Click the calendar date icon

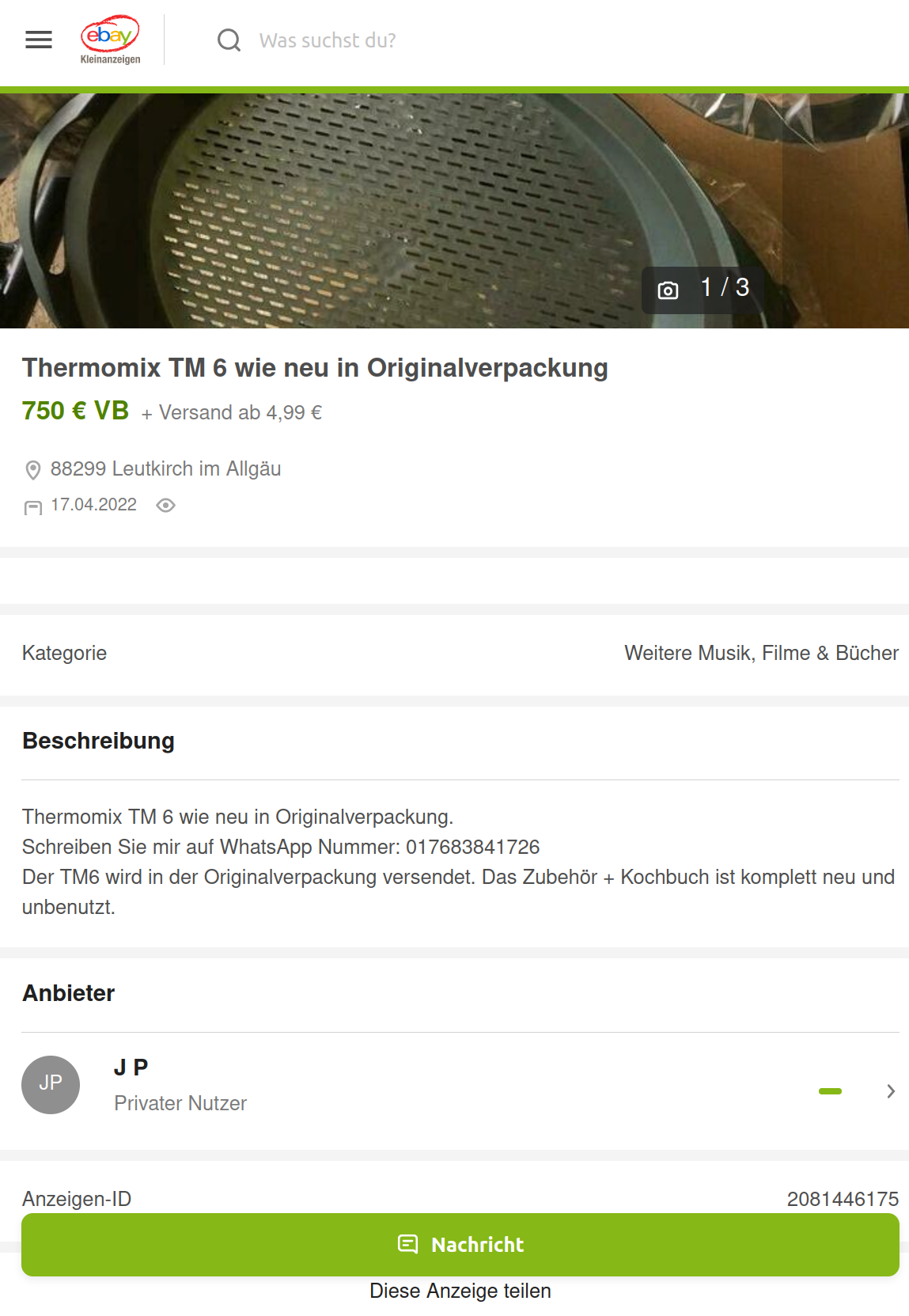(x=33, y=507)
